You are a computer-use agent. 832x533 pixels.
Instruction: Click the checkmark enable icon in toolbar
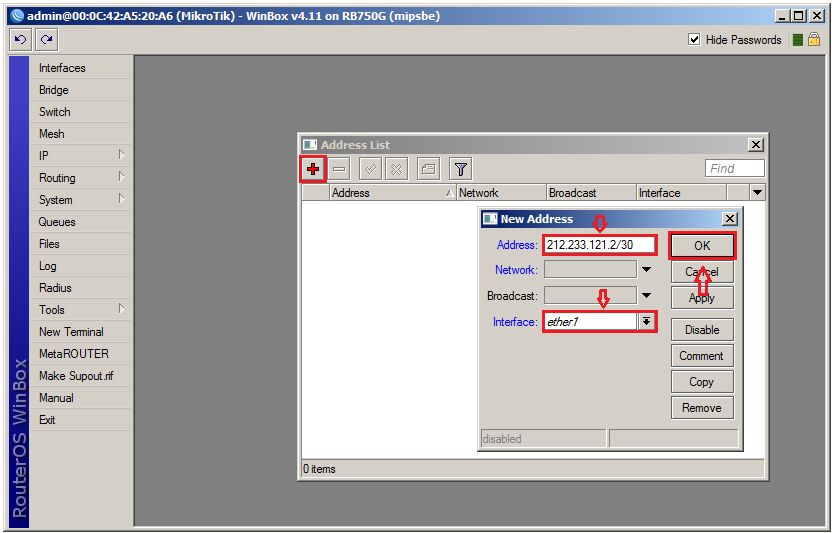369,169
